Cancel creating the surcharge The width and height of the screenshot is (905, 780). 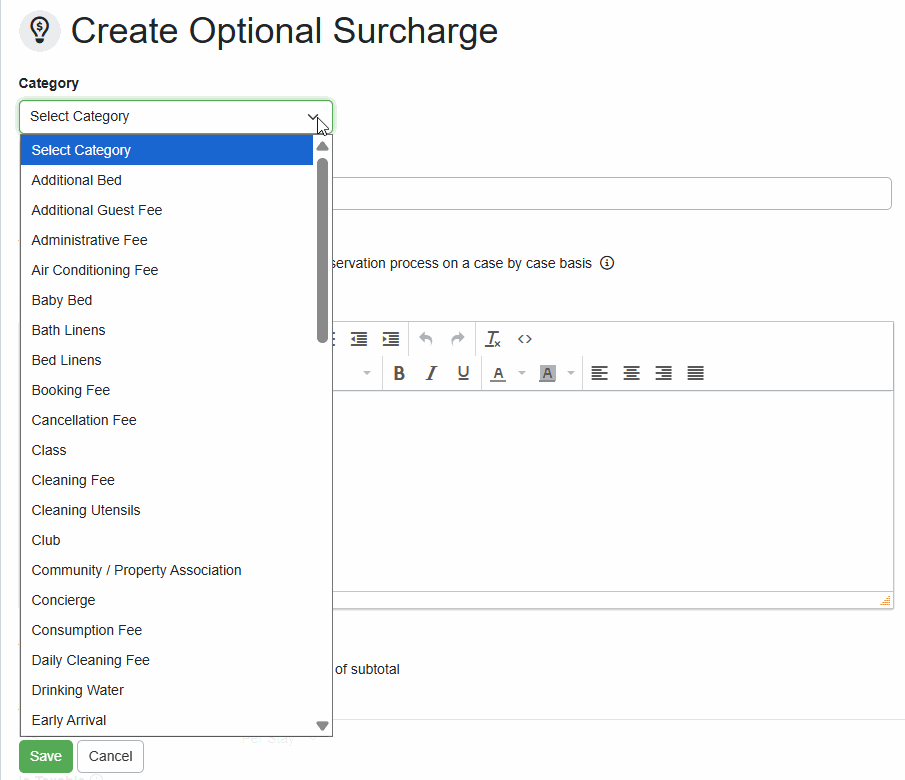pyautogui.click(x=110, y=756)
